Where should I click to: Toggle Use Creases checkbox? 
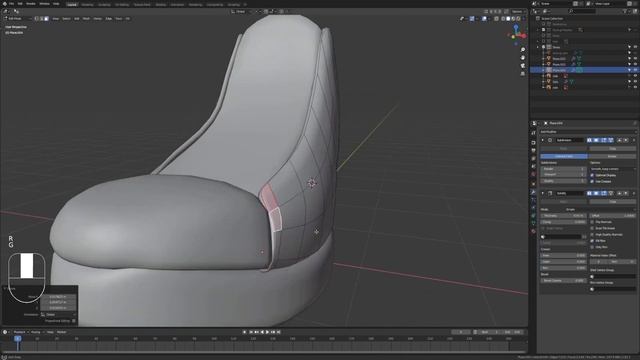[592, 181]
